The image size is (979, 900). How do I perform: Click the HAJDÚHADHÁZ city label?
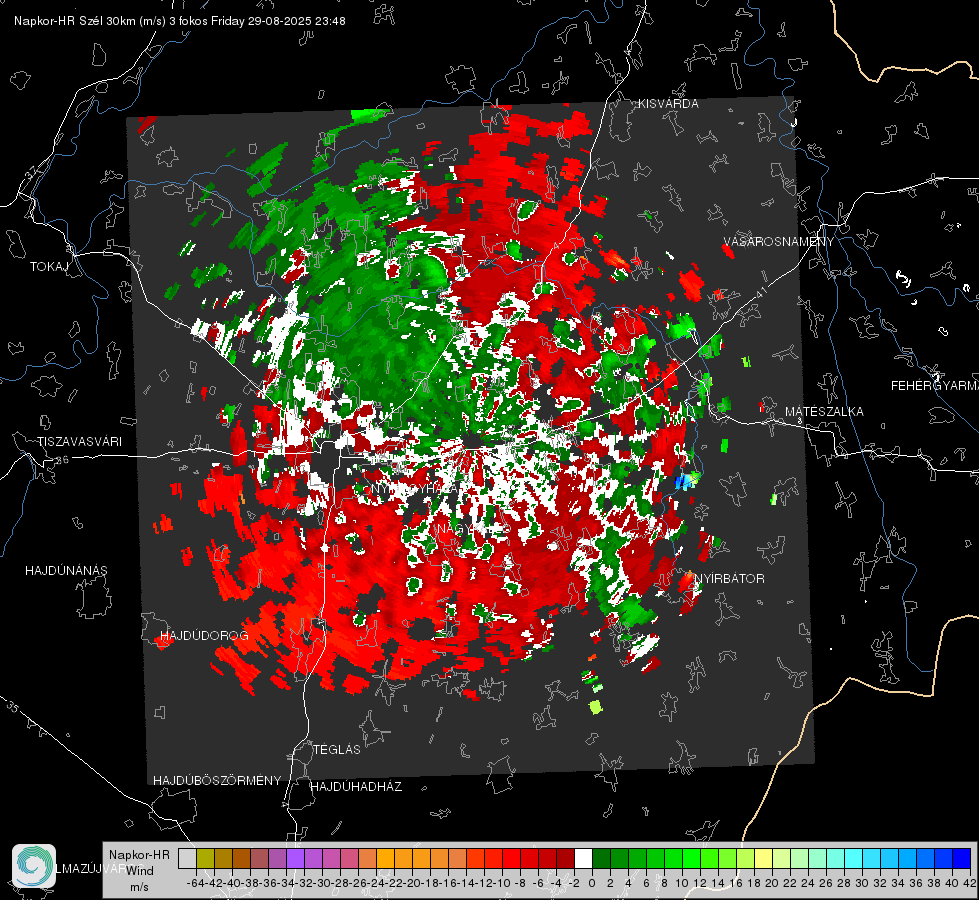(x=356, y=787)
